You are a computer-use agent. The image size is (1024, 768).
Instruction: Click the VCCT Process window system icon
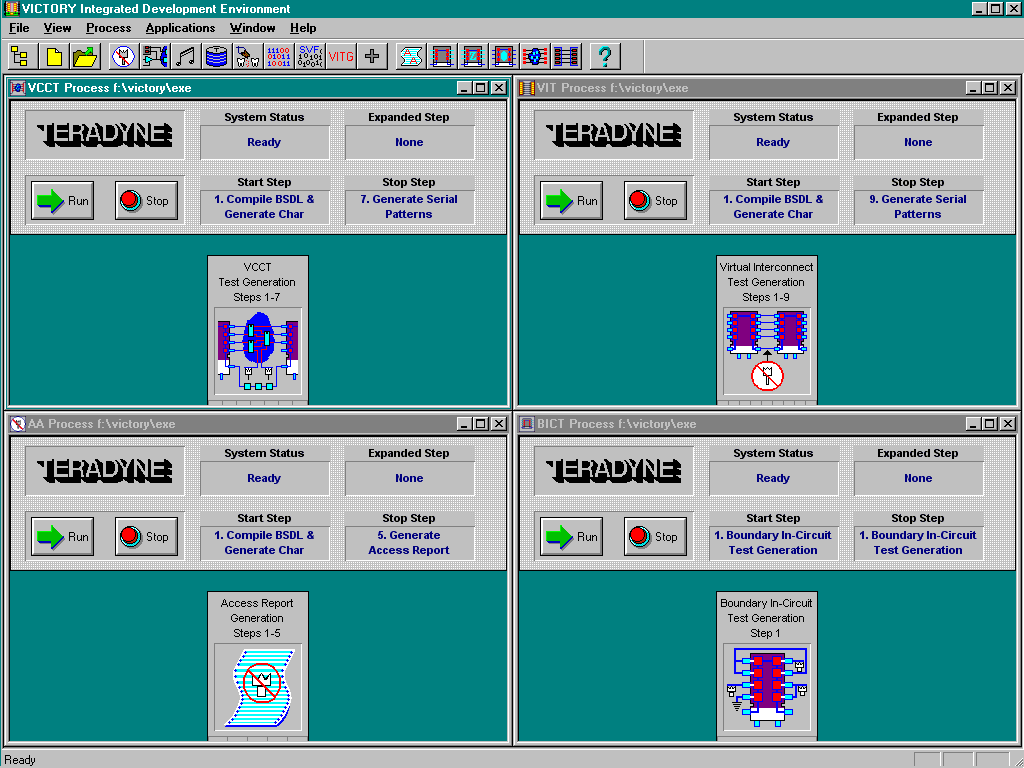tap(18, 88)
